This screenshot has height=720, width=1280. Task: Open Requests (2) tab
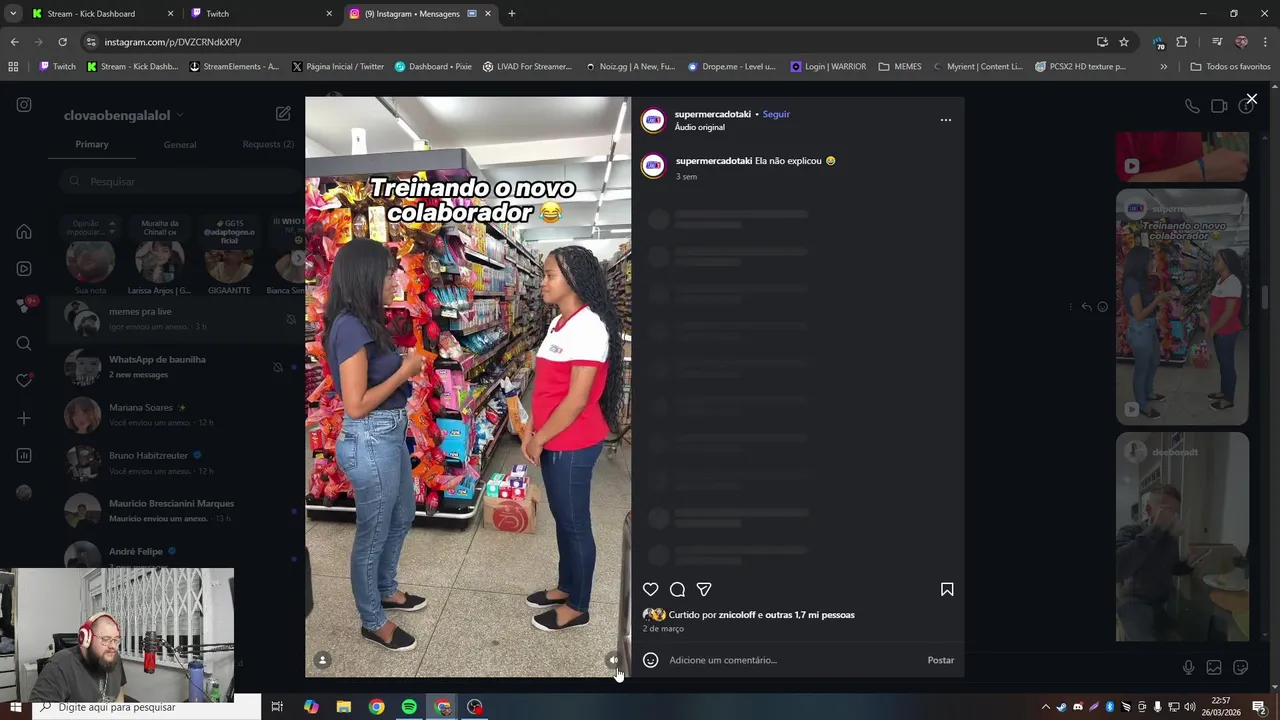[268, 144]
